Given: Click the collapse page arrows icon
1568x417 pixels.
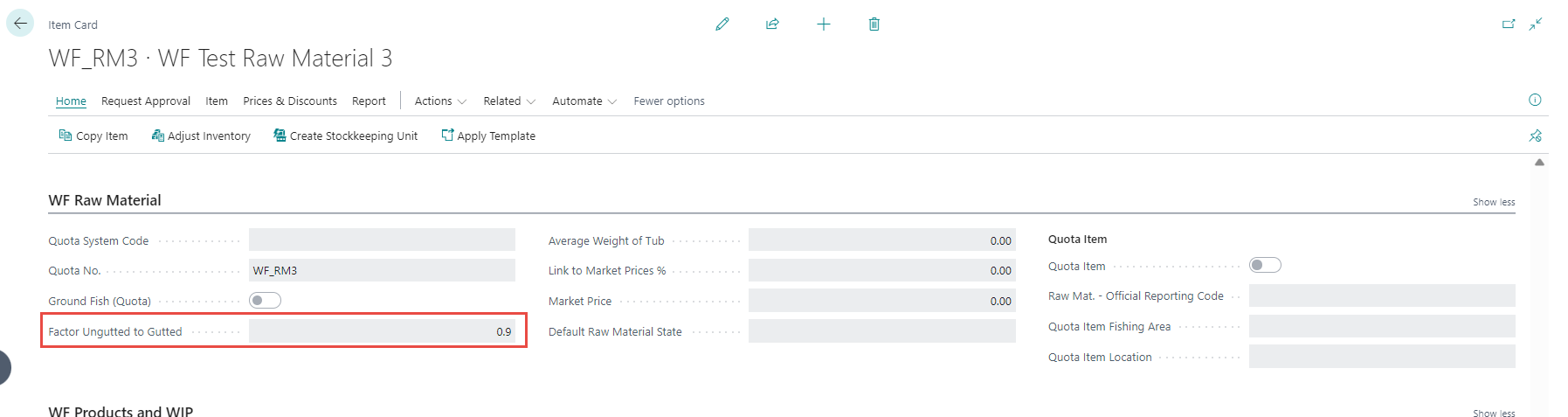Looking at the screenshot, I should point(1536,24).
